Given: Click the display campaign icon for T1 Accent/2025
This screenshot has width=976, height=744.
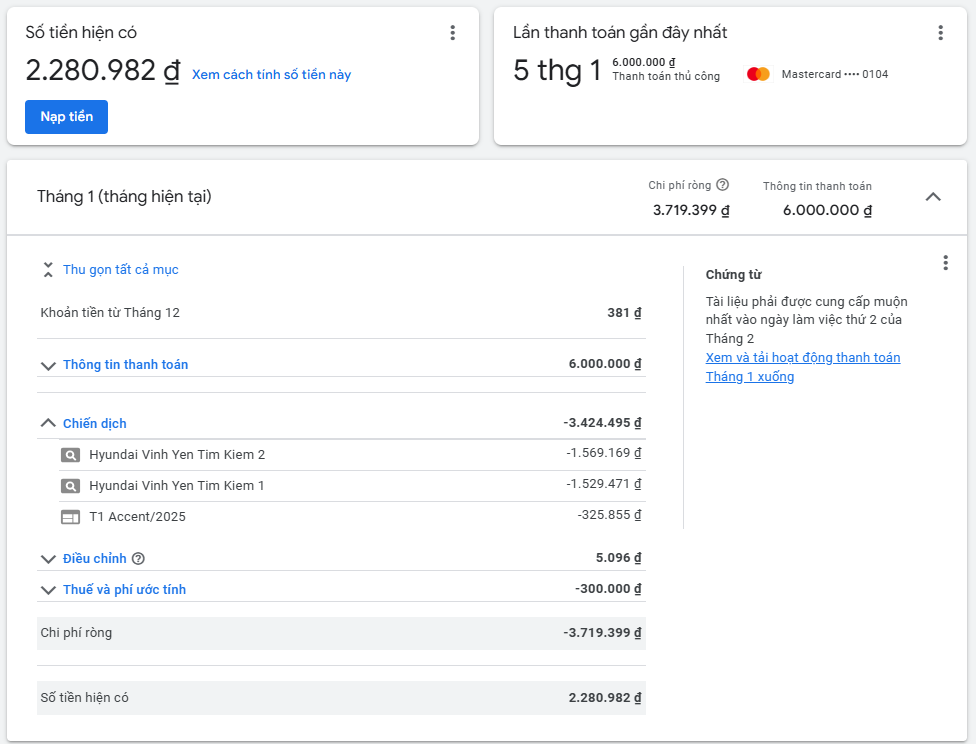Looking at the screenshot, I should pyautogui.click(x=70, y=517).
